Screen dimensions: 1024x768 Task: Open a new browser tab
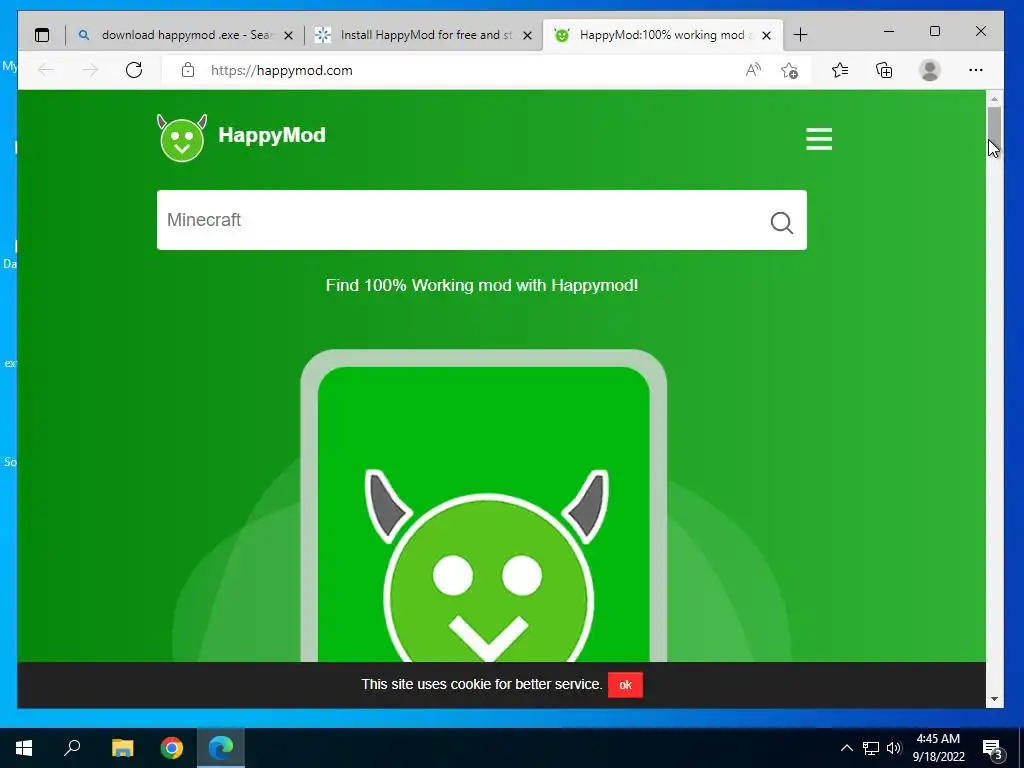tap(801, 35)
